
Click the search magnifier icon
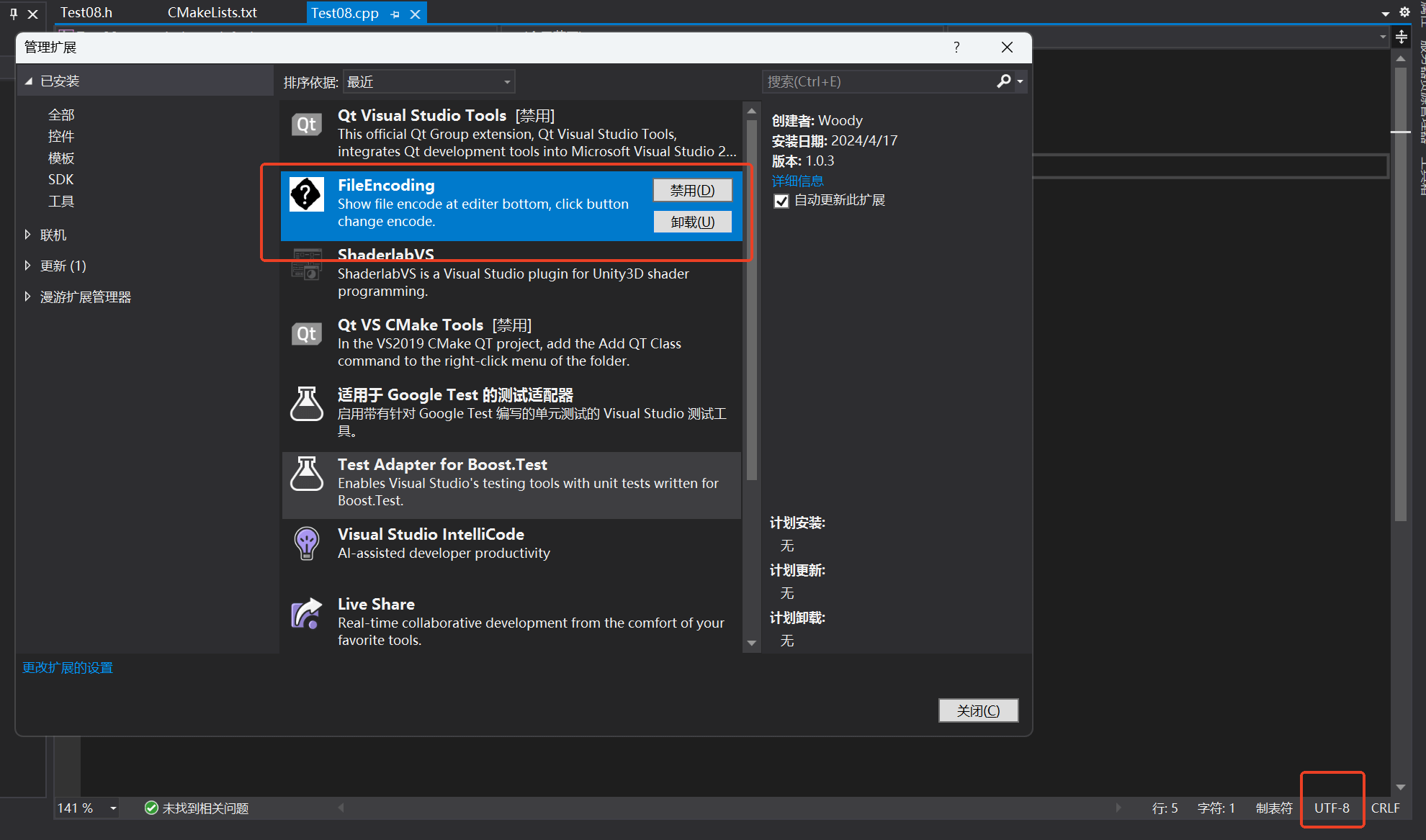click(x=1003, y=81)
